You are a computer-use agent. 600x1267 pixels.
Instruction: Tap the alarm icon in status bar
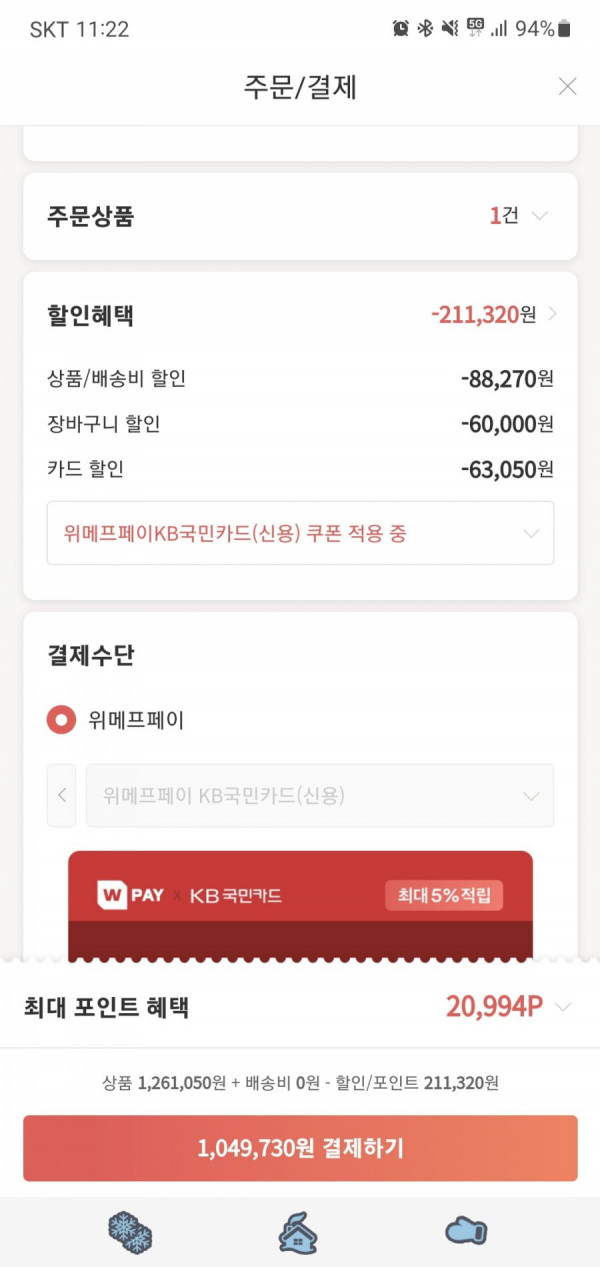pos(401,29)
